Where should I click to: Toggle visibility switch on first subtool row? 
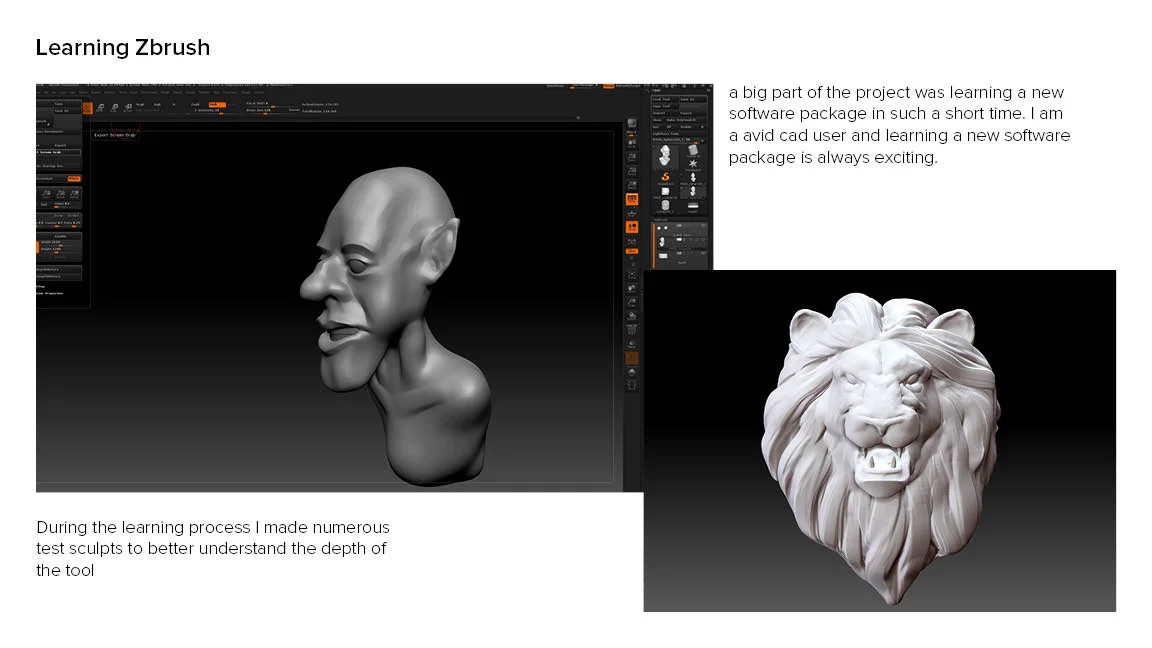pyautogui.click(x=680, y=226)
